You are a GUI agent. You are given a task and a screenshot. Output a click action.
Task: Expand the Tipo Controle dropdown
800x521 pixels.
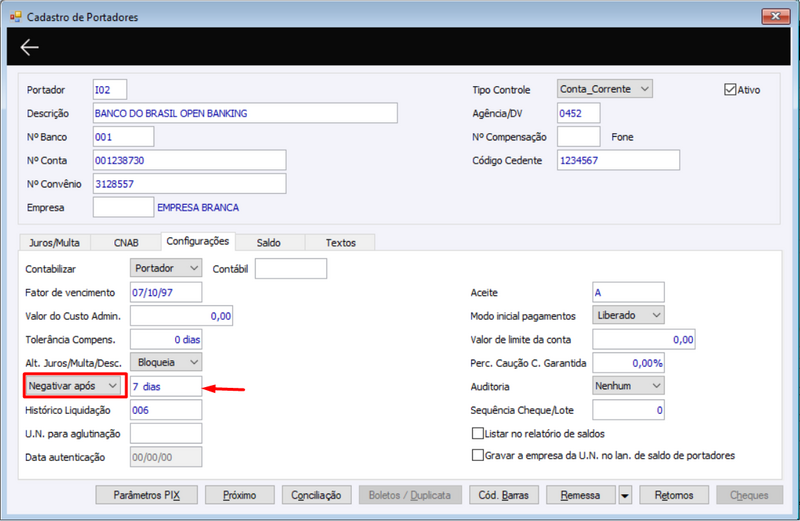[x=605, y=89]
